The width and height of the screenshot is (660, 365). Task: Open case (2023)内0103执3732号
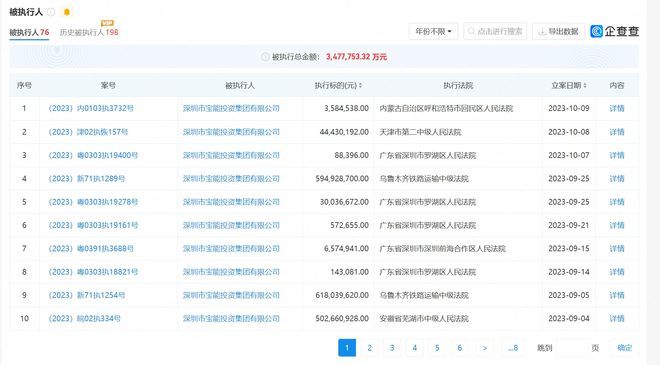[x=91, y=108]
